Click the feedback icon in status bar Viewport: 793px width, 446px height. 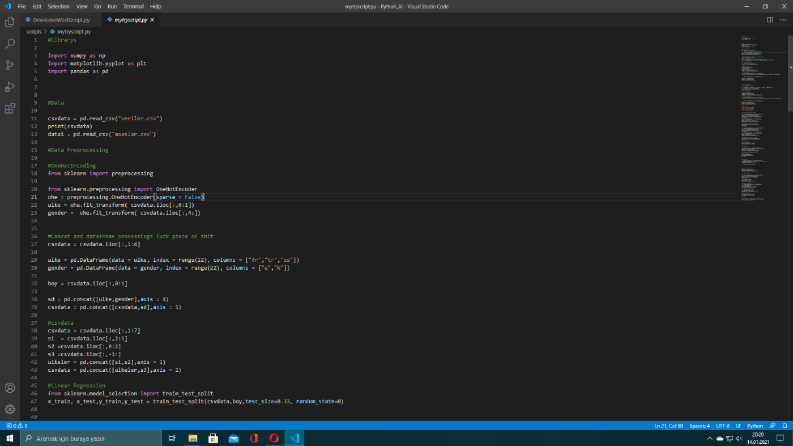[x=772, y=426]
